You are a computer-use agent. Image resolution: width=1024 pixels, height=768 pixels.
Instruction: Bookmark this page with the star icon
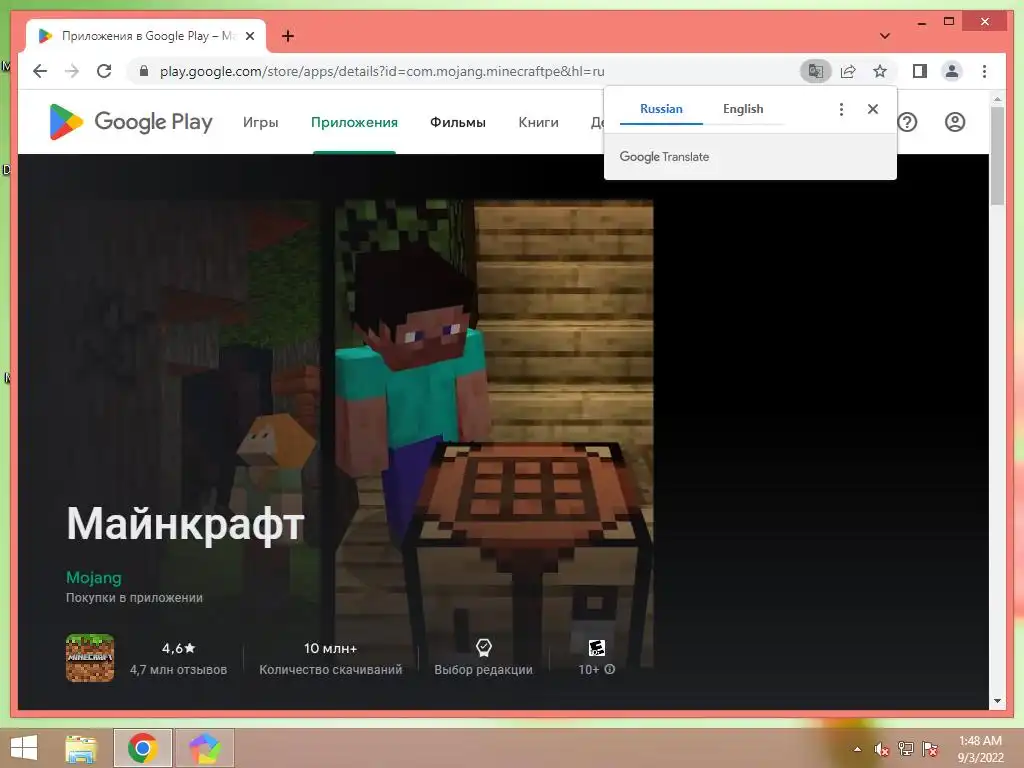[880, 71]
